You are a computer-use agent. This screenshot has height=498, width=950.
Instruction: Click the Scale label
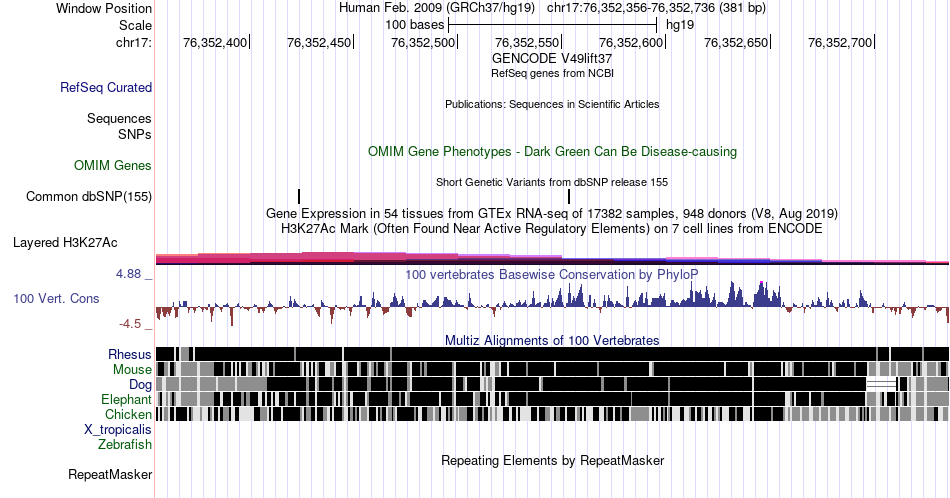[x=136, y=25]
